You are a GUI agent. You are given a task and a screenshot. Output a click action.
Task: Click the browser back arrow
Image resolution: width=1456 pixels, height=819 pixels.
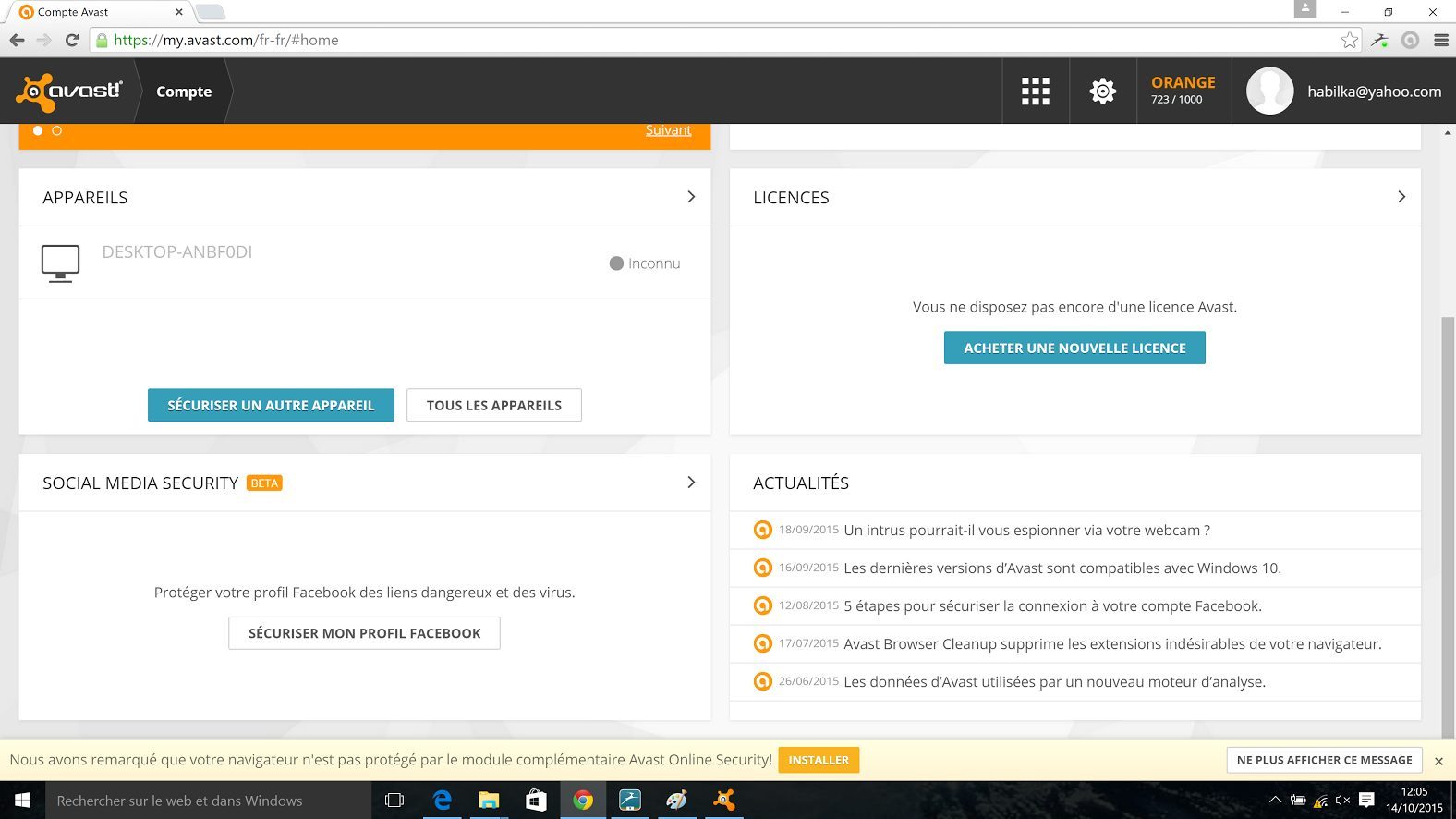(x=17, y=40)
